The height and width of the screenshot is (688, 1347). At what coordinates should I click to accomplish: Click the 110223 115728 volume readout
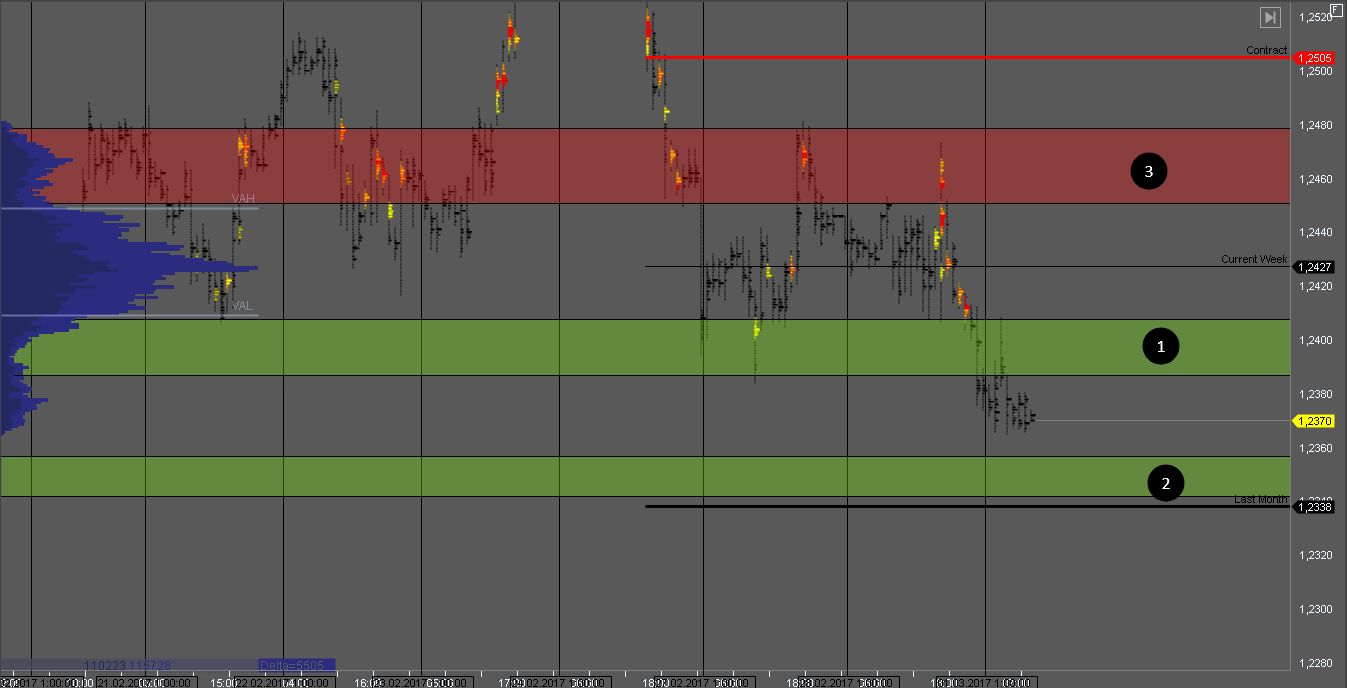click(x=127, y=665)
